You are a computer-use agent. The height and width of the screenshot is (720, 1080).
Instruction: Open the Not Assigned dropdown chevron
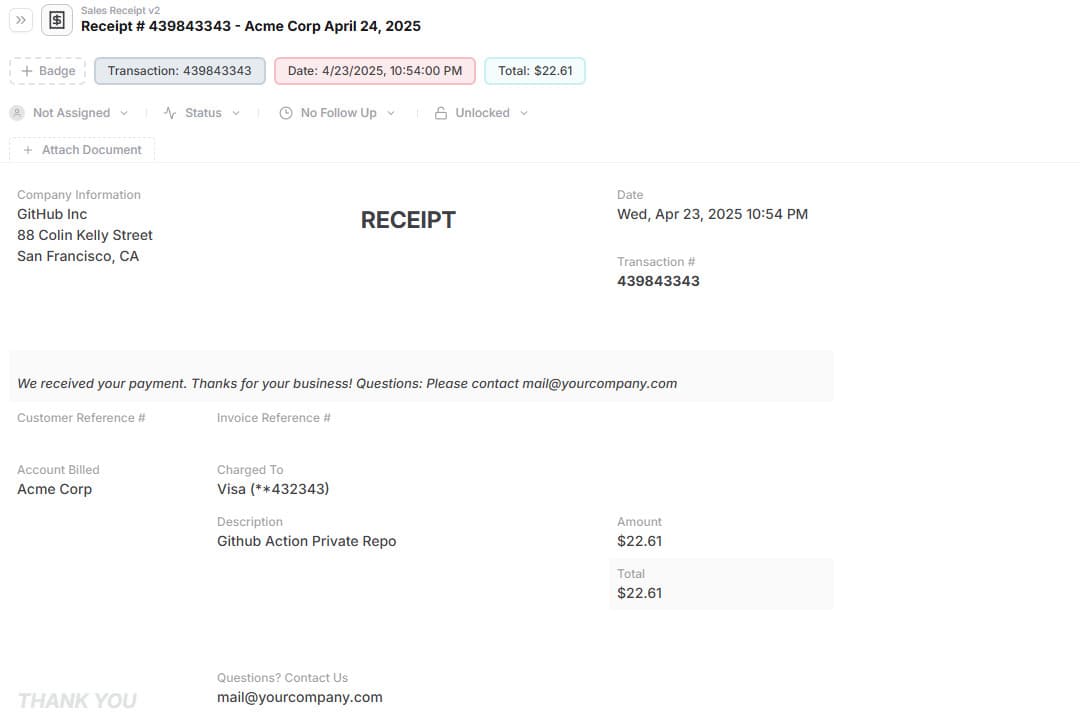click(x=124, y=113)
